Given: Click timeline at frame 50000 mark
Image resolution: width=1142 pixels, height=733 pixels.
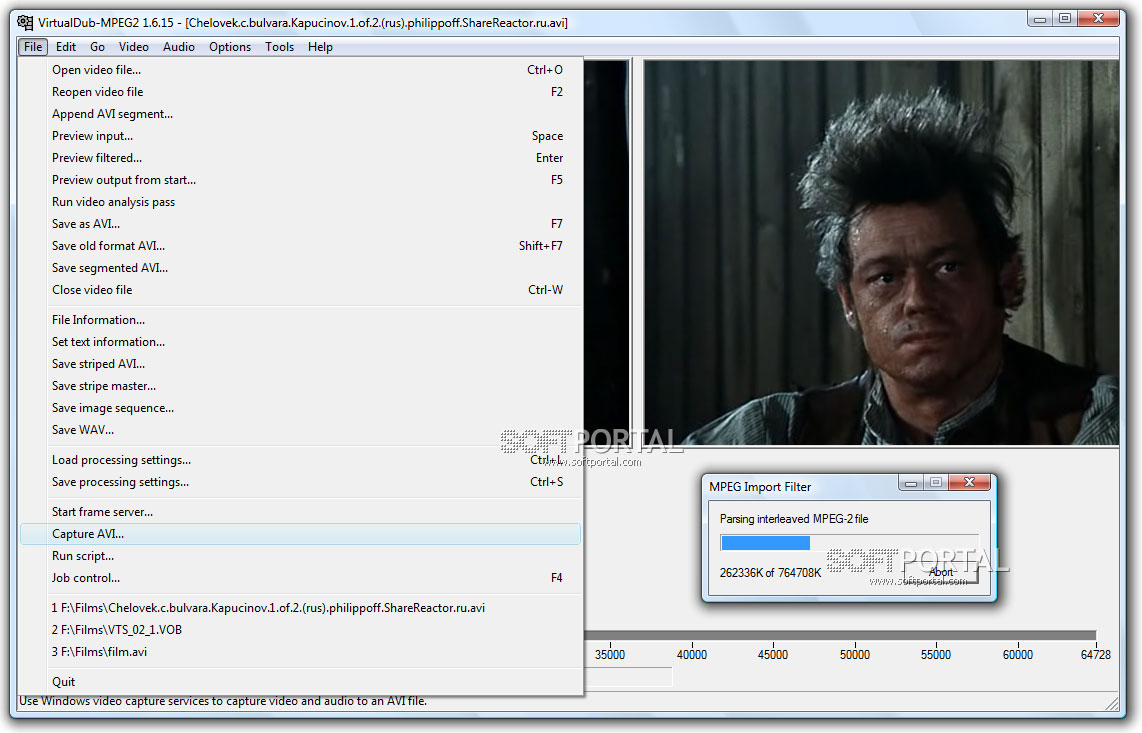Looking at the screenshot, I should click(855, 654).
